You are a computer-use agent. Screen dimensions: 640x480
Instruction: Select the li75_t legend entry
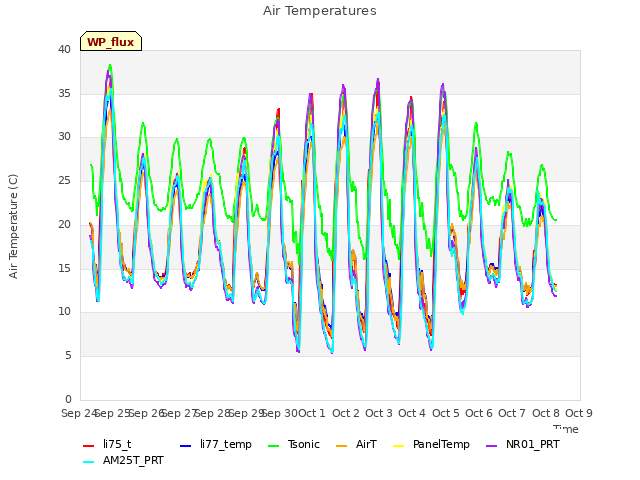(107, 444)
